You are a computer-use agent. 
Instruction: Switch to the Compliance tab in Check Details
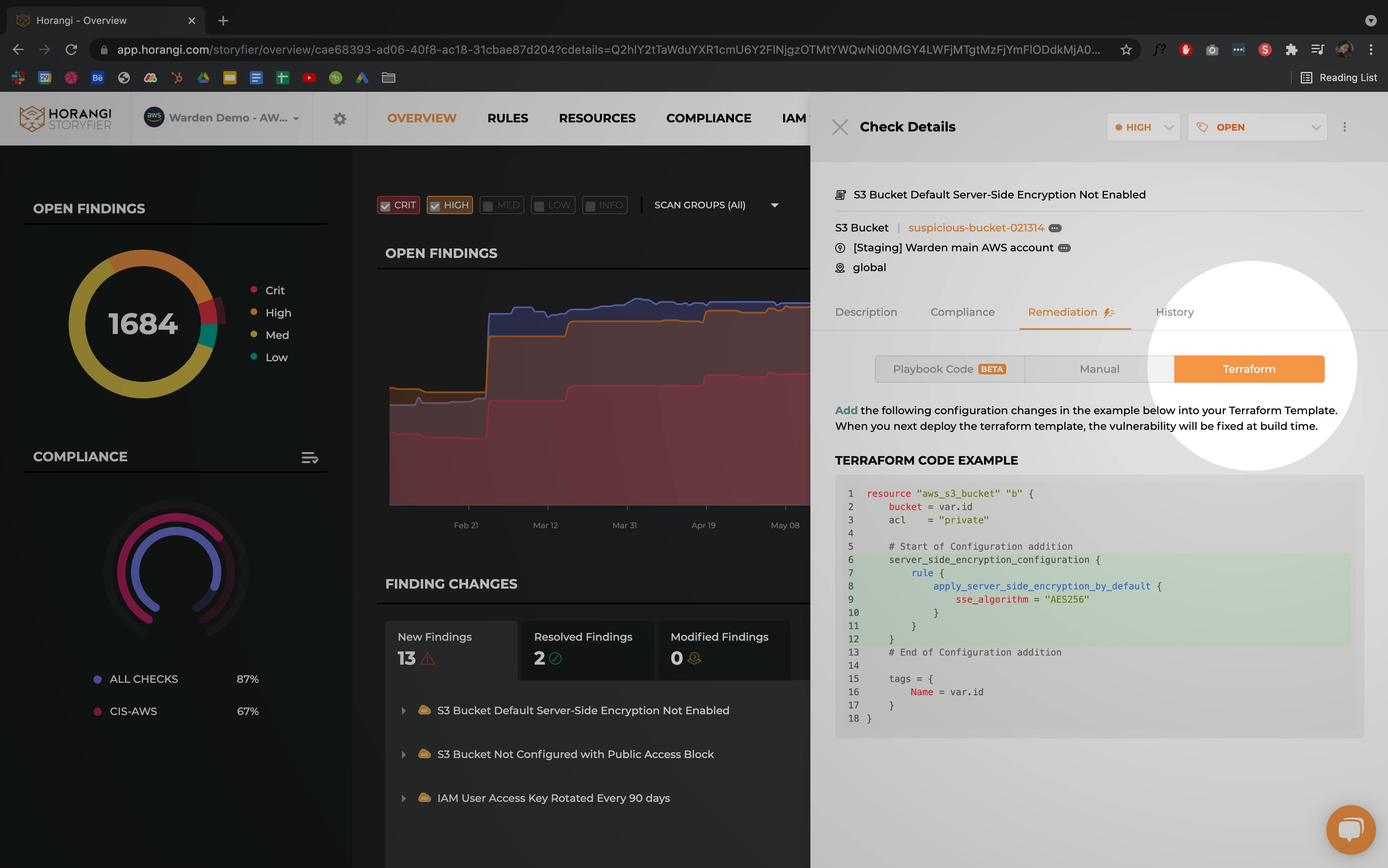coord(963,312)
